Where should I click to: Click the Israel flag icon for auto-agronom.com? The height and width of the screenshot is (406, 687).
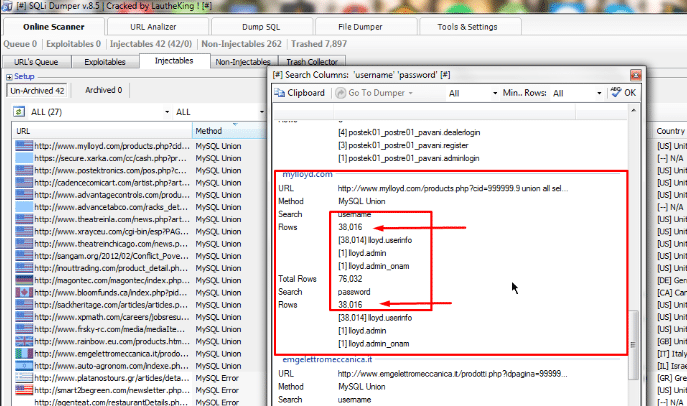24,366
